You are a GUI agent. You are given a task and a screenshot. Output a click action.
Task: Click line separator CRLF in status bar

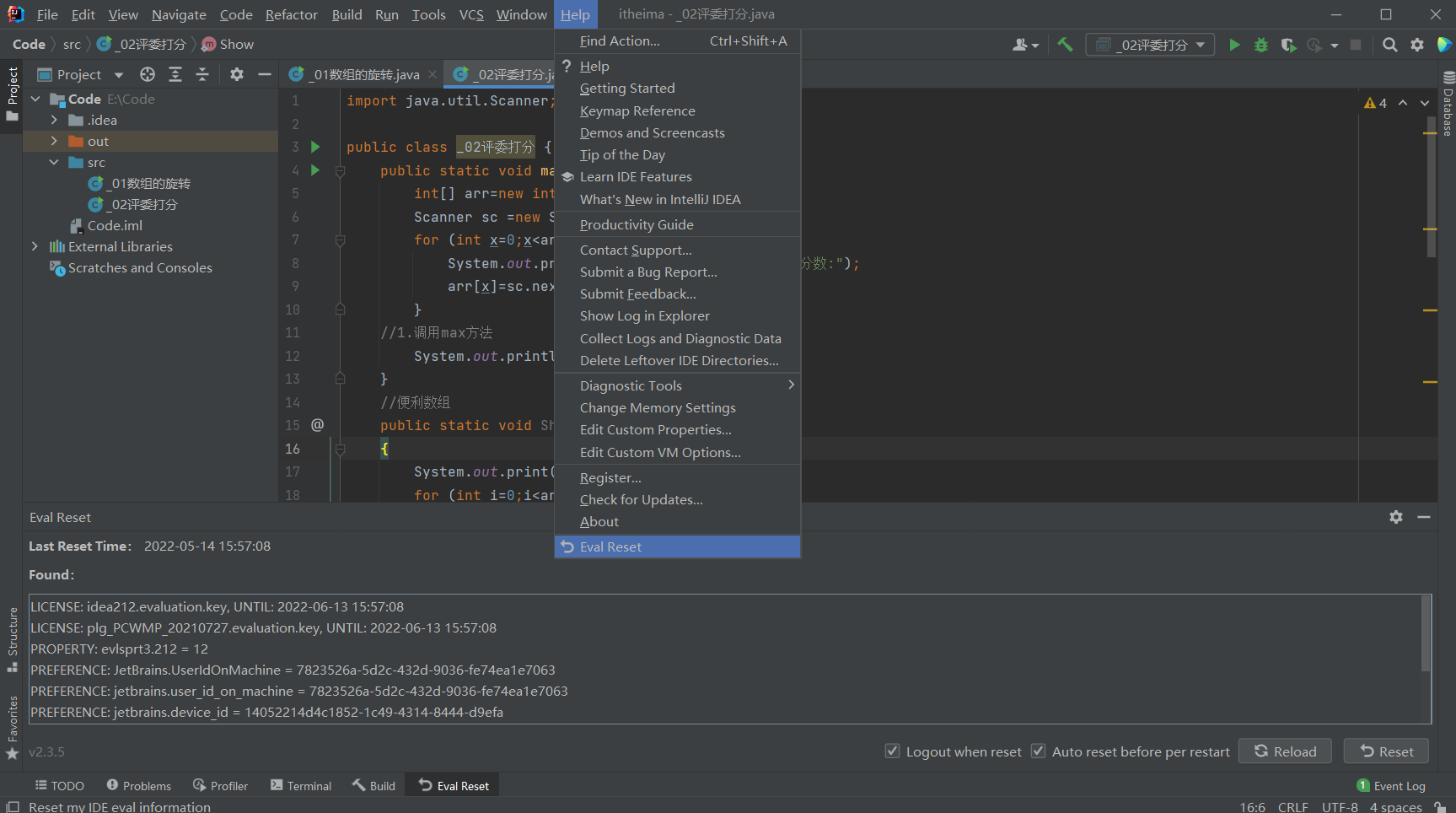point(1292,806)
